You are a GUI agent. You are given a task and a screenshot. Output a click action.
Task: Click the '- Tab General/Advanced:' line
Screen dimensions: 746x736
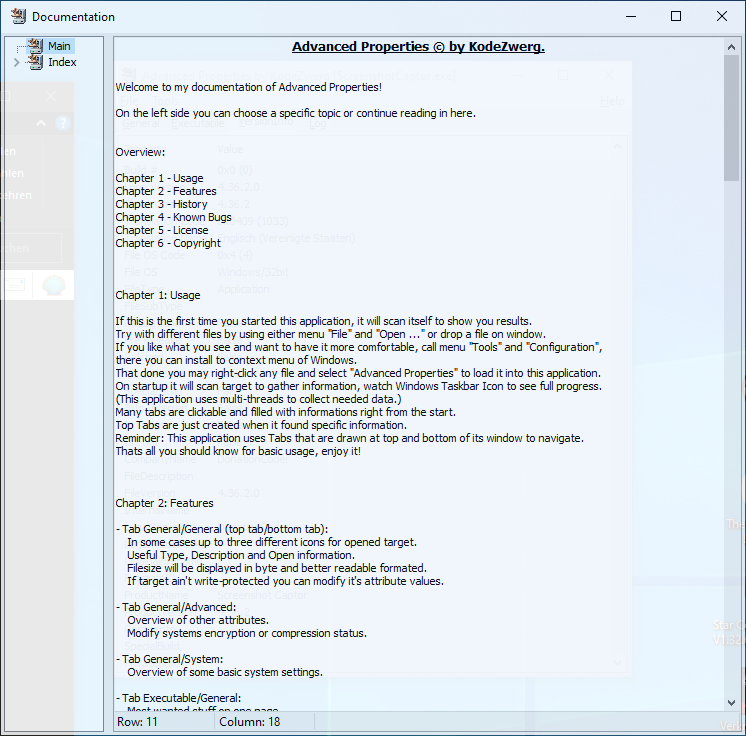(x=176, y=607)
